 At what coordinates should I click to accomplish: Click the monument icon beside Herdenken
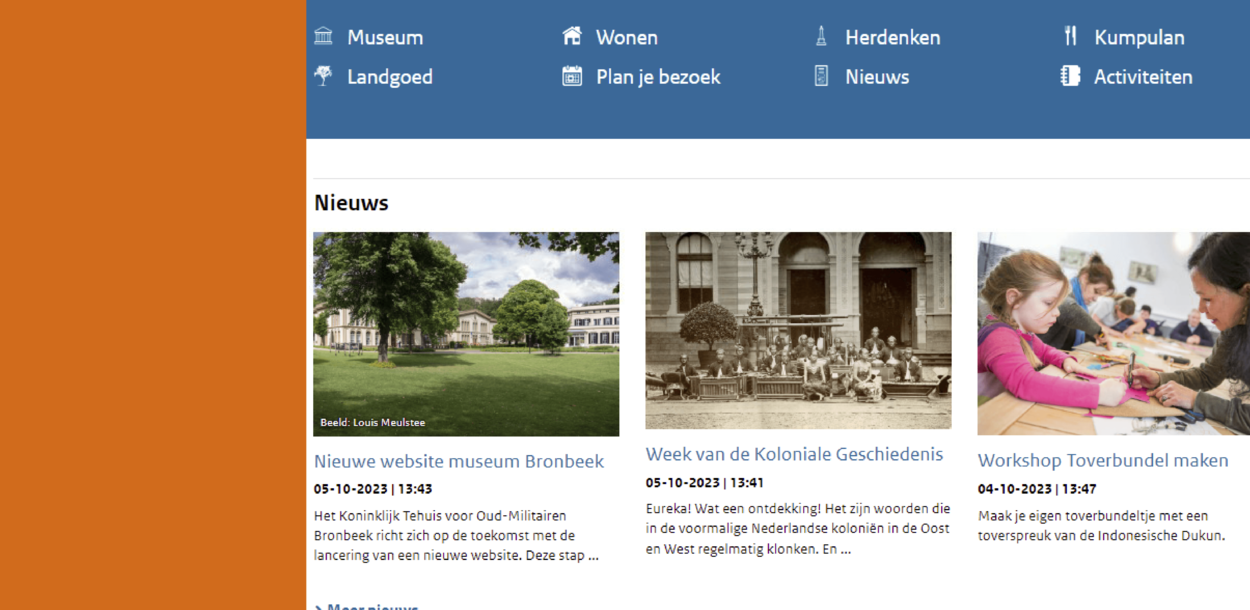821,37
